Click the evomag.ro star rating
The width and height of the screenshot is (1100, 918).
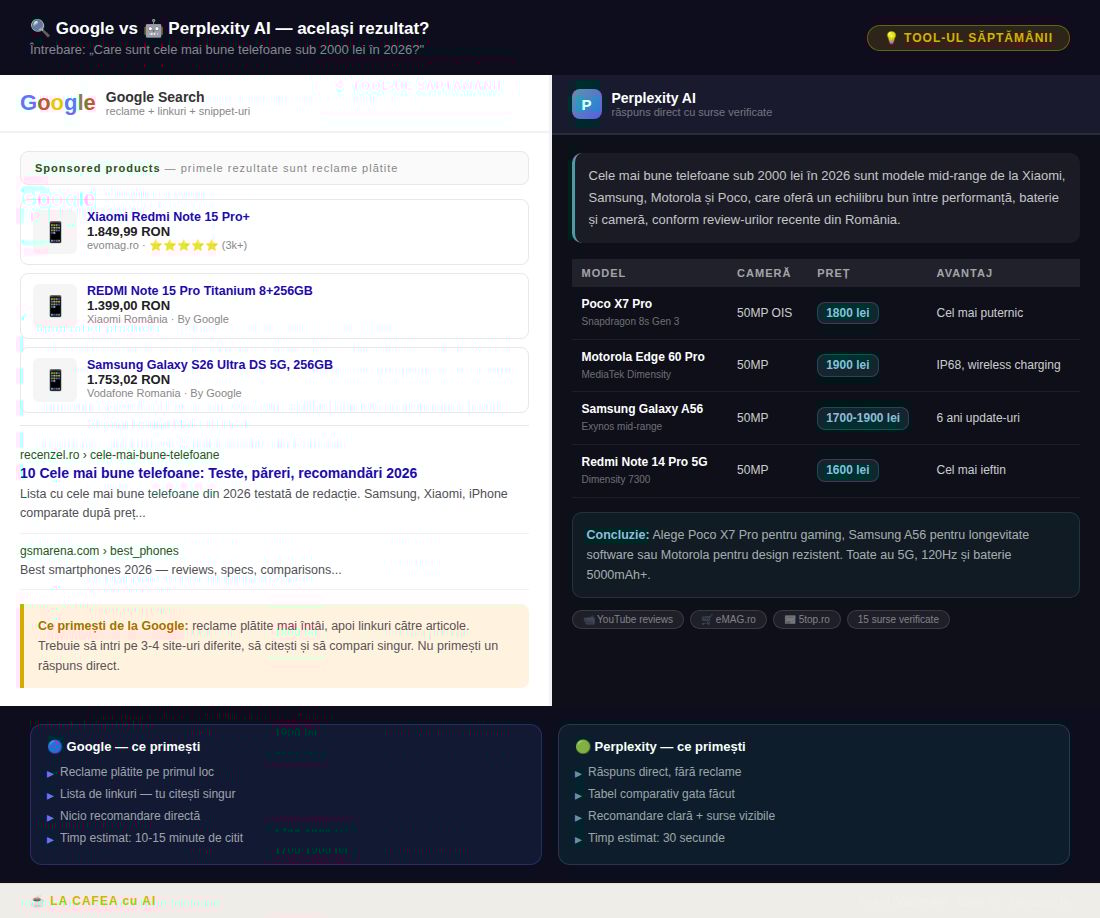coord(184,245)
